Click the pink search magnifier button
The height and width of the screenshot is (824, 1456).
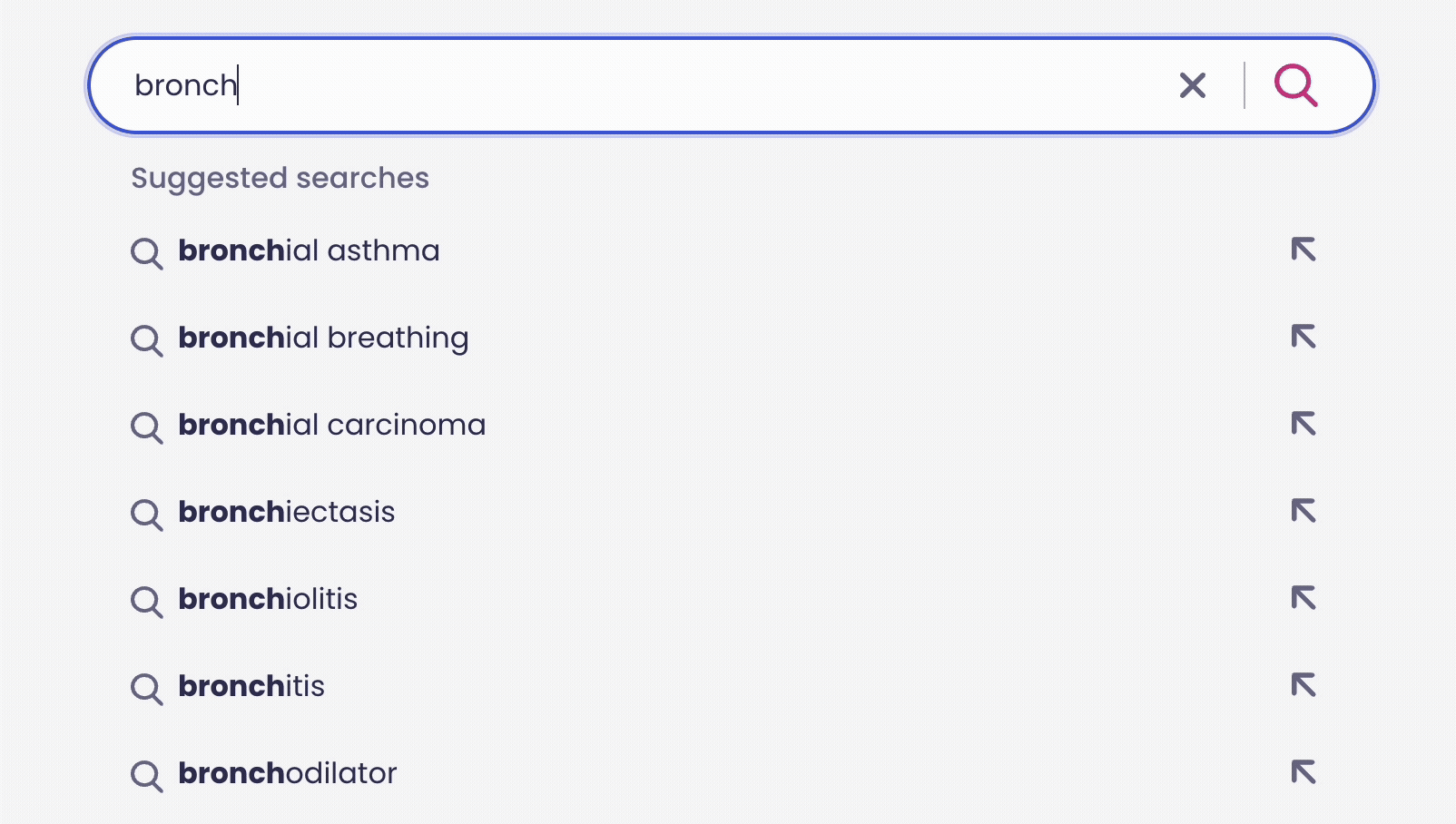pos(1295,85)
